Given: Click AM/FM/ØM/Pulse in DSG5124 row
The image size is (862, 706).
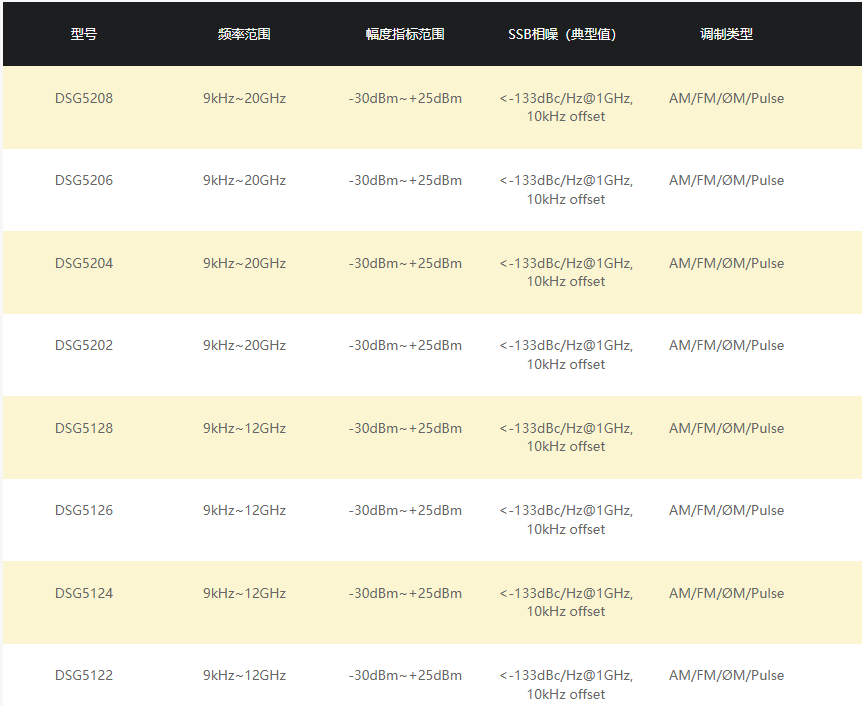Looking at the screenshot, I should [x=726, y=593].
